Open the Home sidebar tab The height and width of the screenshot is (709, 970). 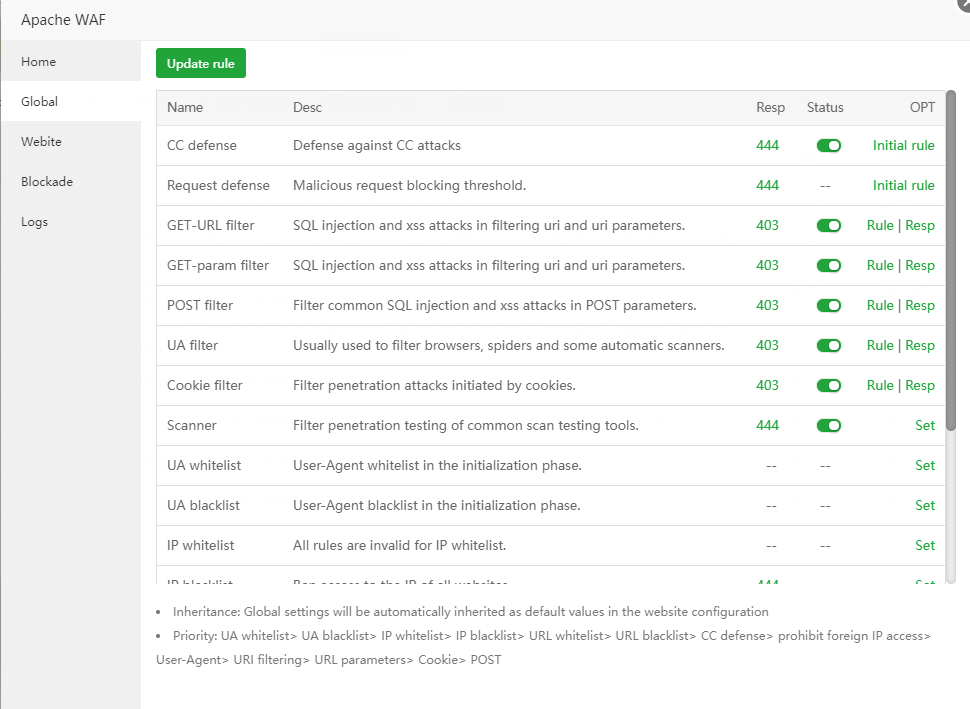39,62
